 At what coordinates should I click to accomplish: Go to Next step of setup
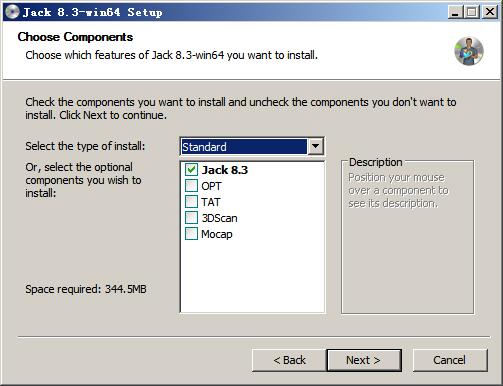click(x=364, y=360)
